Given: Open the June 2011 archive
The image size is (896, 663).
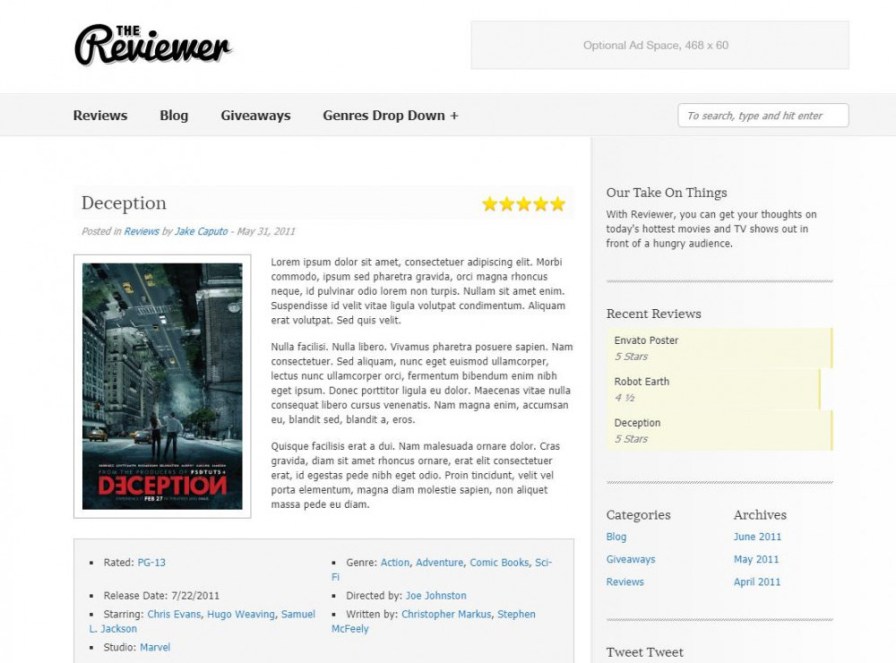Looking at the screenshot, I should coord(757,537).
